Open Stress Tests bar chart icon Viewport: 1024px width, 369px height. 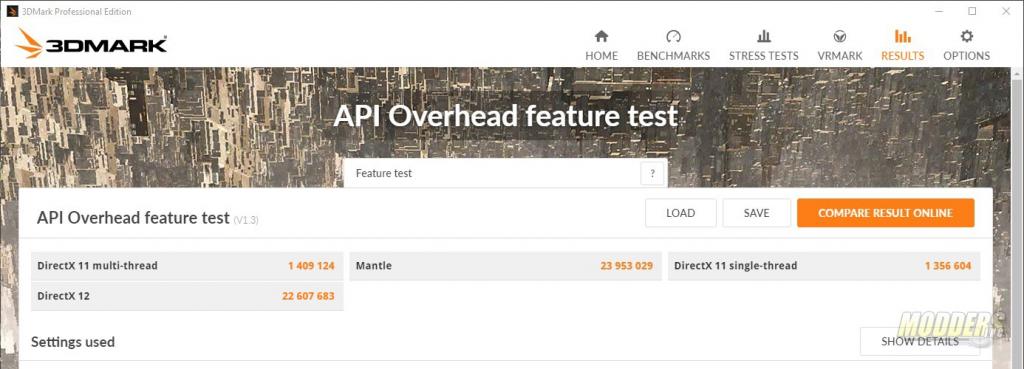[763, 37]
